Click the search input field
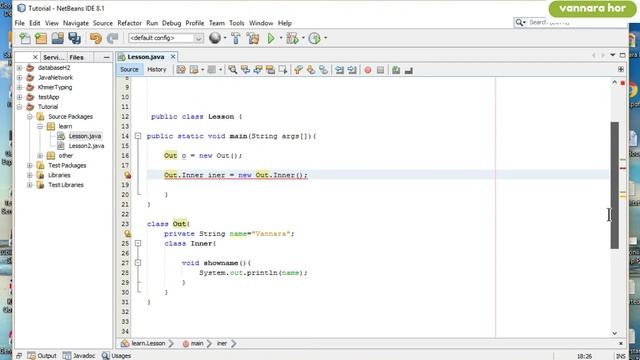Screen dimensions: 640x360 click(x=577, y=22)
